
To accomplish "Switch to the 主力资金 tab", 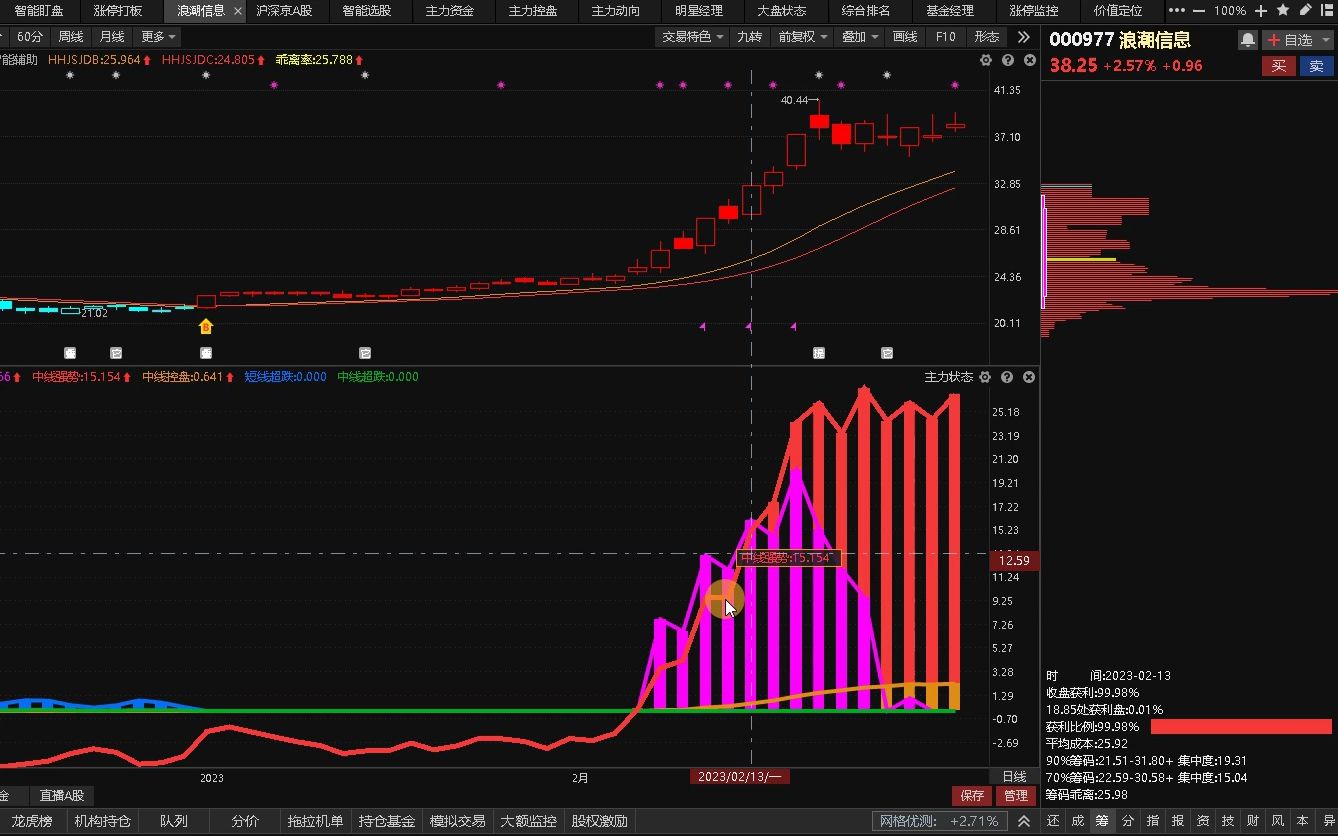I will tap(450, 11).
